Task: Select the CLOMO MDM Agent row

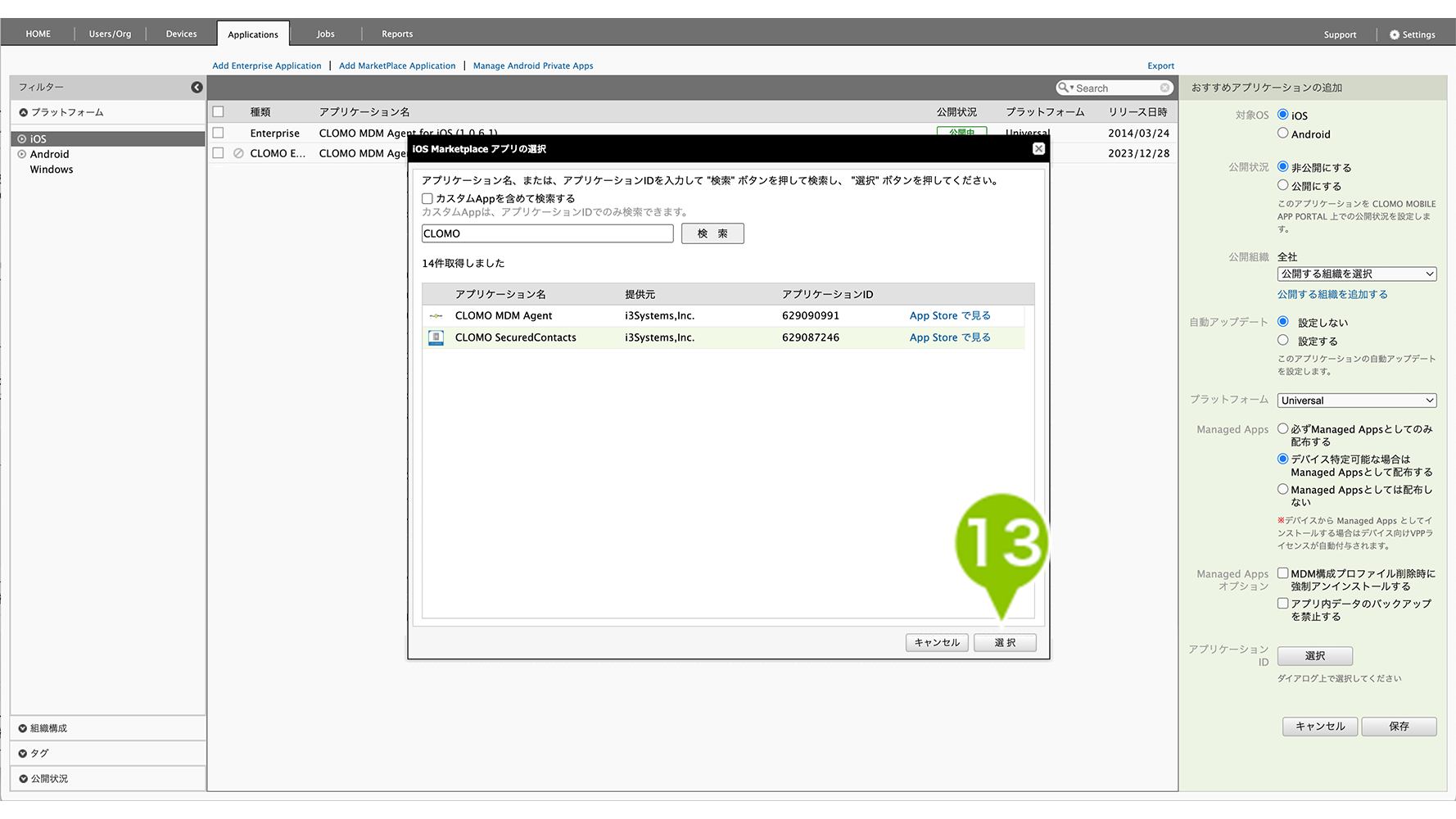Action: coord(723,316)
